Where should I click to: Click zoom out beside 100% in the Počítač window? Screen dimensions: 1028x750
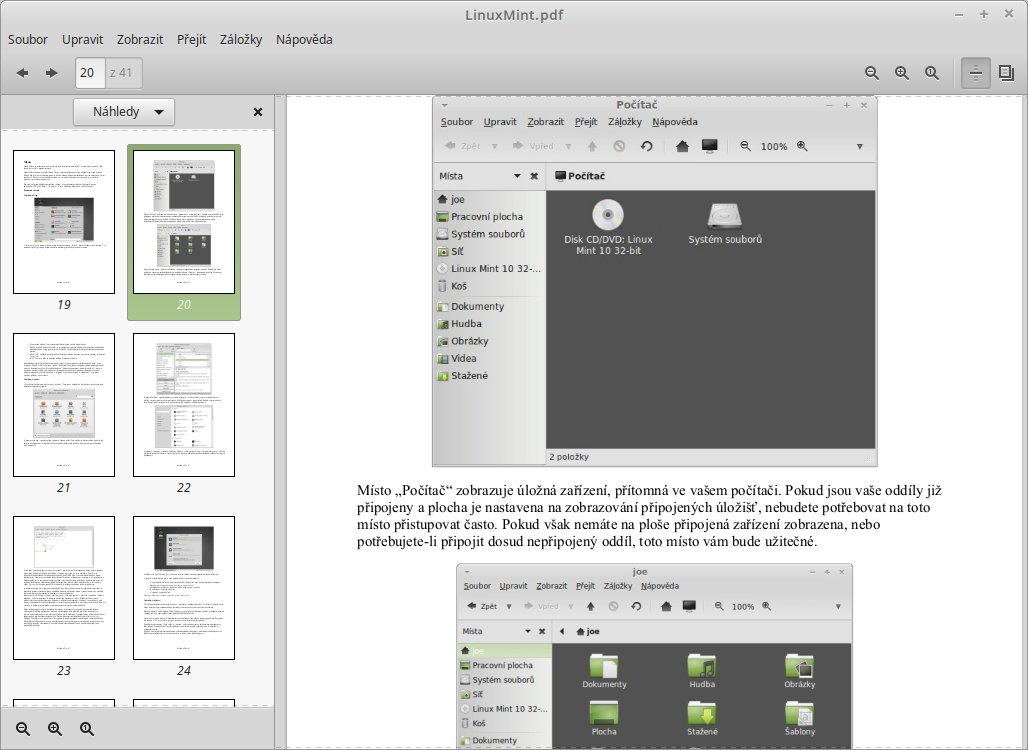pyautogui.click(x=745, y=146)
